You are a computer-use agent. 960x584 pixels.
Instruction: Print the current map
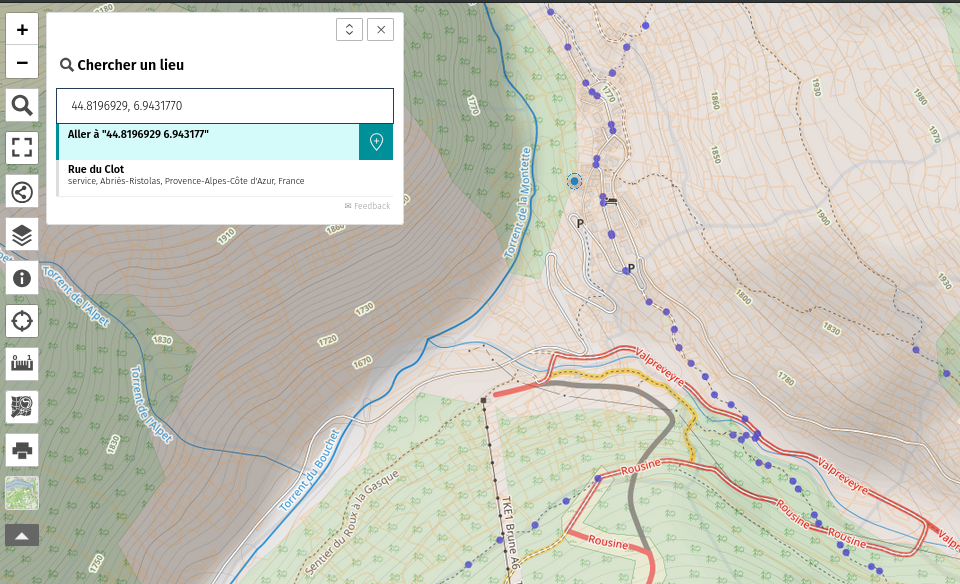click(22, 450)
